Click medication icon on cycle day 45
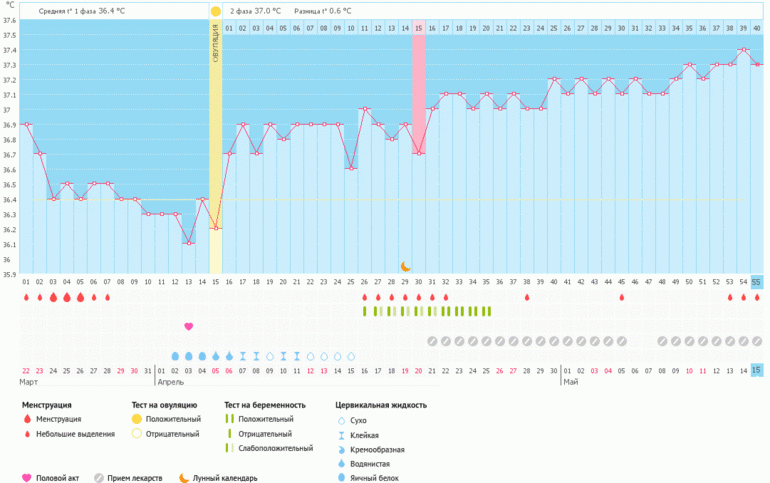Viewport: 770px width, 483px height. tap(622, 341)
